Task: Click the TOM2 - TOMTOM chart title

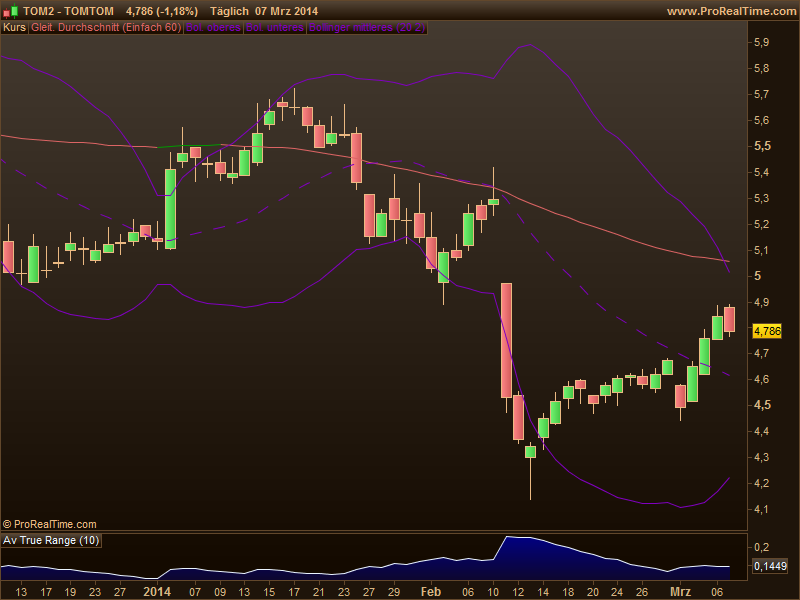Action: (x=68, y=11)
